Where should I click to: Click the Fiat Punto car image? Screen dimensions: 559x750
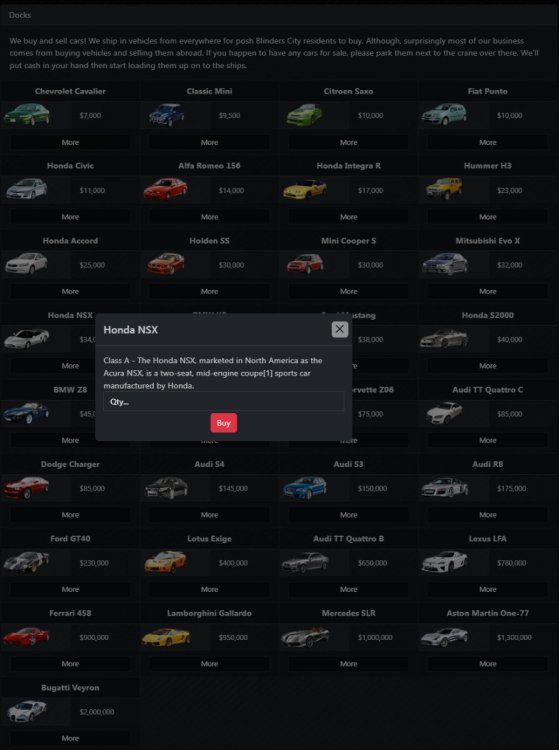tap(444, 115)
